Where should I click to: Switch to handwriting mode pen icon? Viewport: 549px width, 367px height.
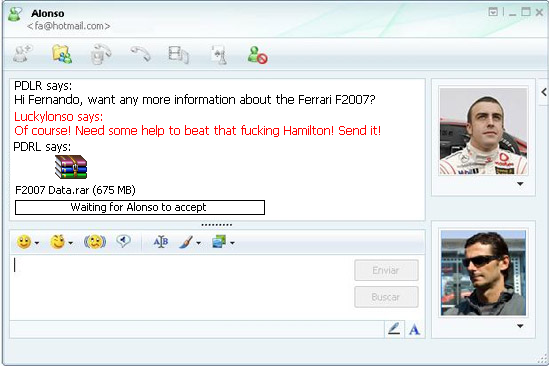394,329
